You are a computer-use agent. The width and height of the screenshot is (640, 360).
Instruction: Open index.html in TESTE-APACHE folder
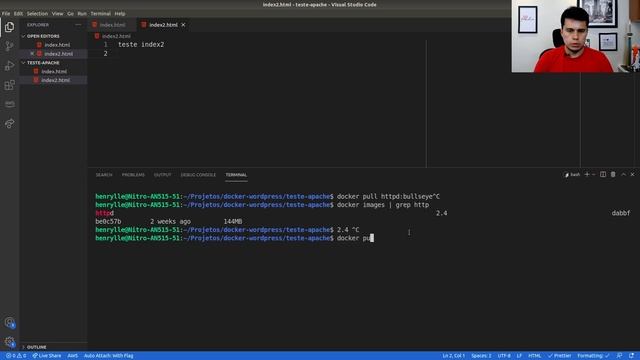click(x=54, y=71)
